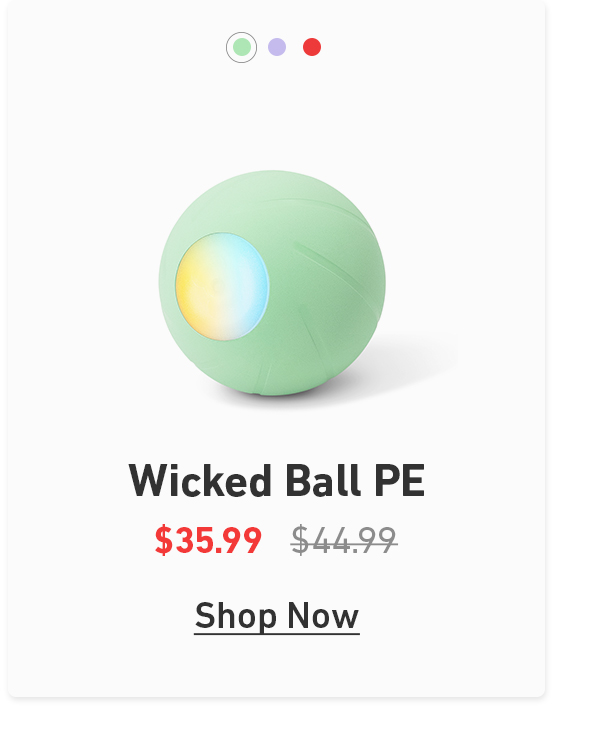Pick the red color variant dot

tap(312, 47)
